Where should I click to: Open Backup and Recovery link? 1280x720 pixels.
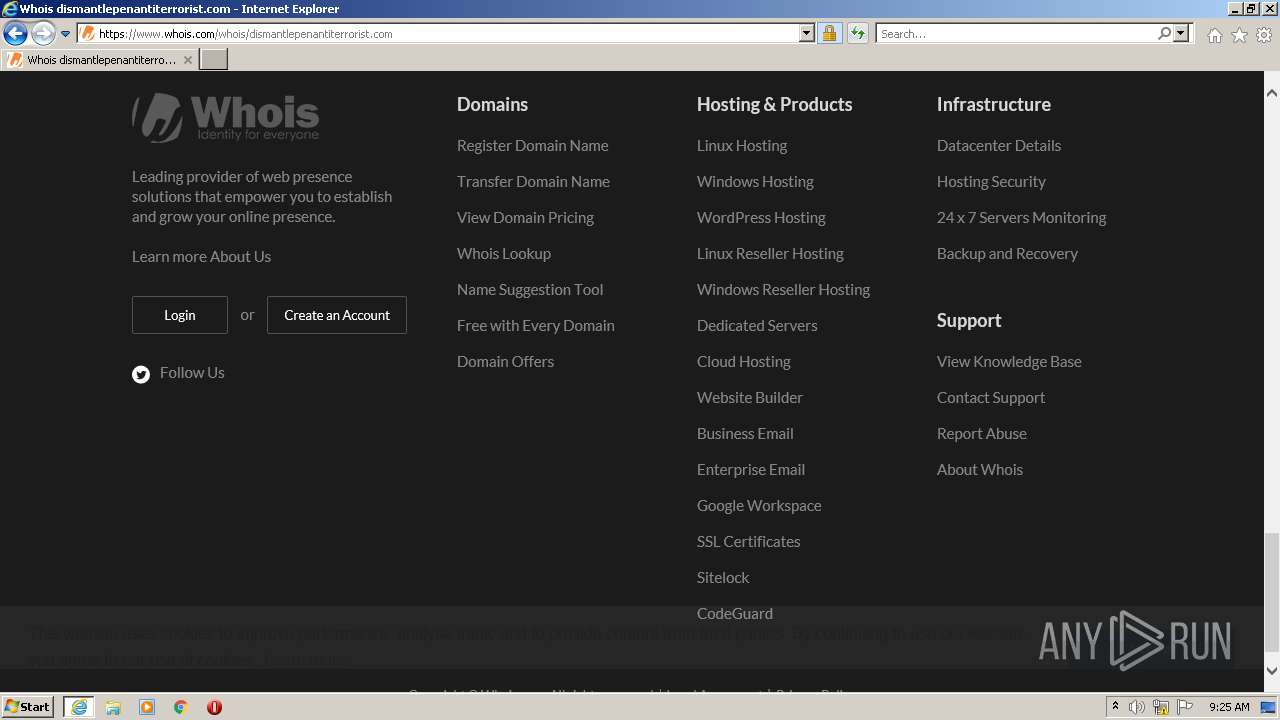(1007, 253)
